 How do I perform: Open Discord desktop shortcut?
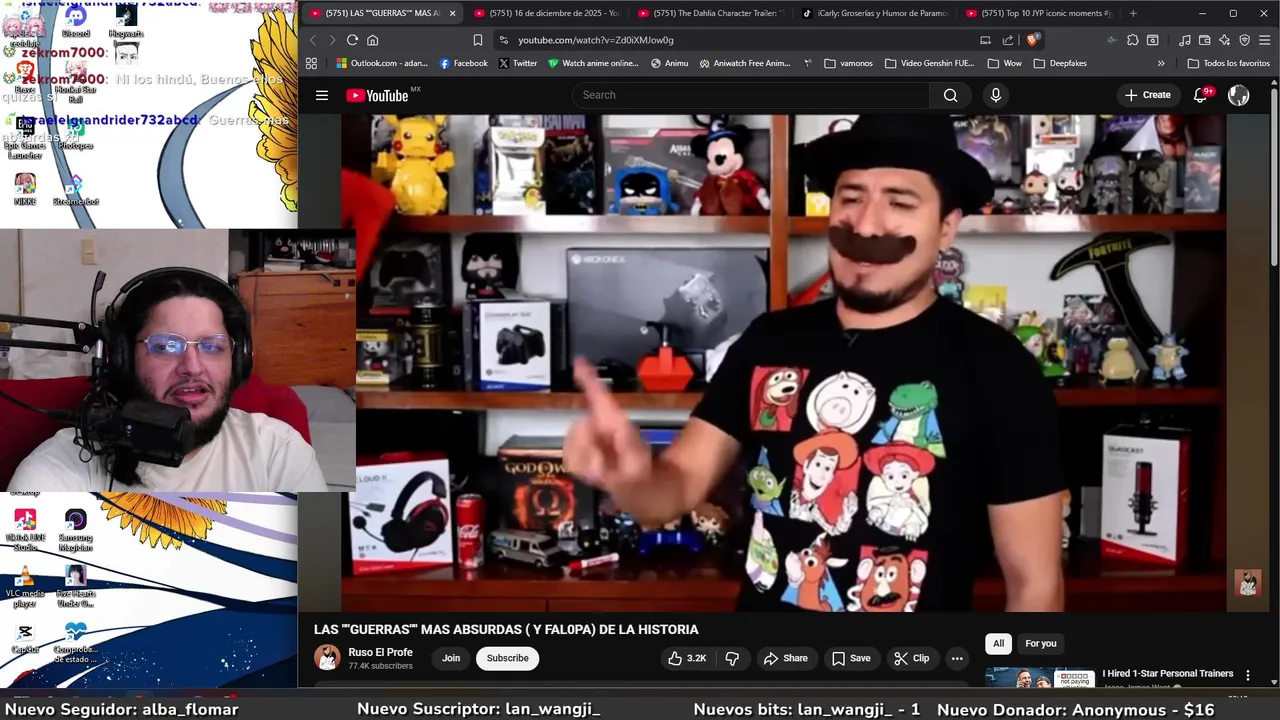coord(76,20)
